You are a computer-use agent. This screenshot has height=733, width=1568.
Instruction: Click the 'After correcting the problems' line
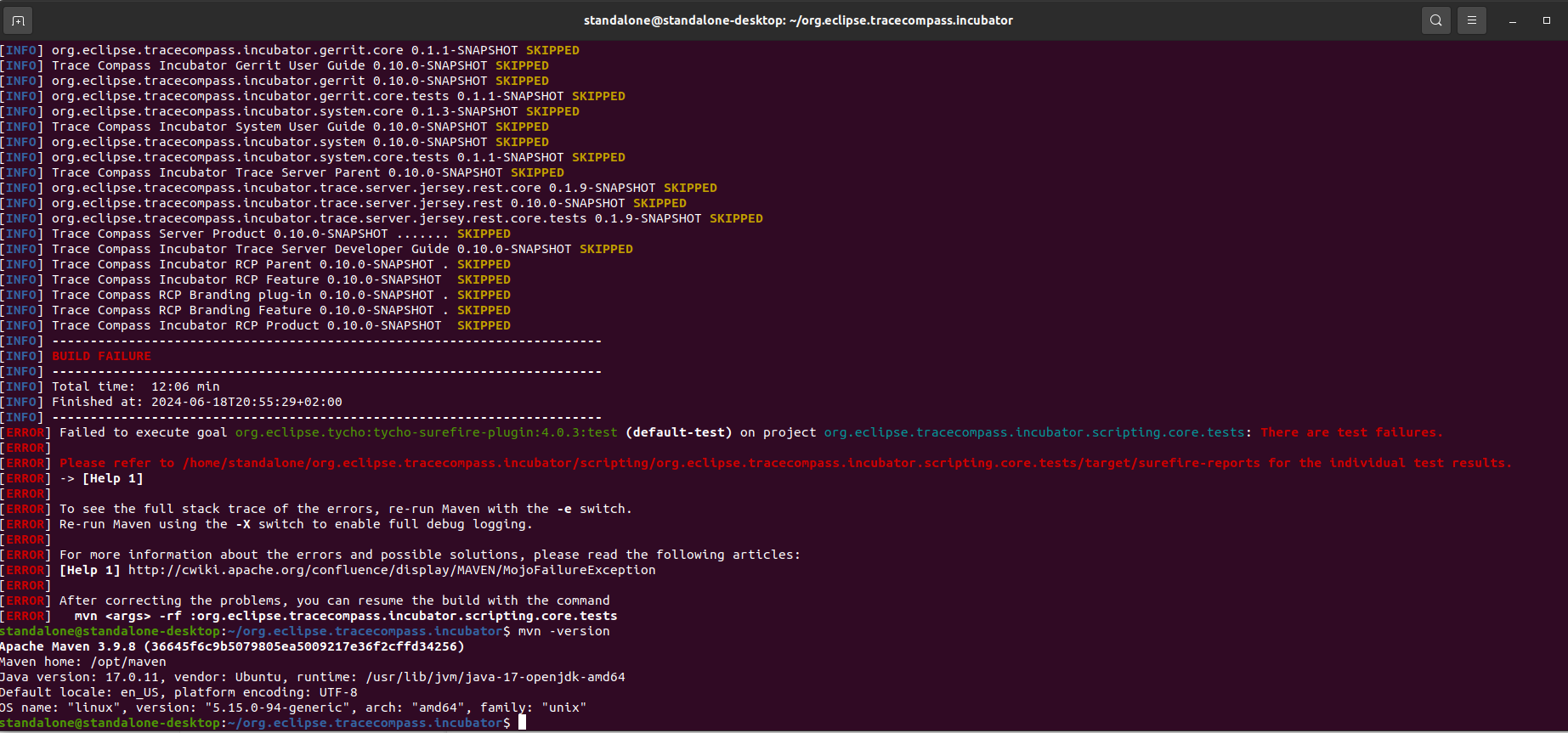(305, 600)
